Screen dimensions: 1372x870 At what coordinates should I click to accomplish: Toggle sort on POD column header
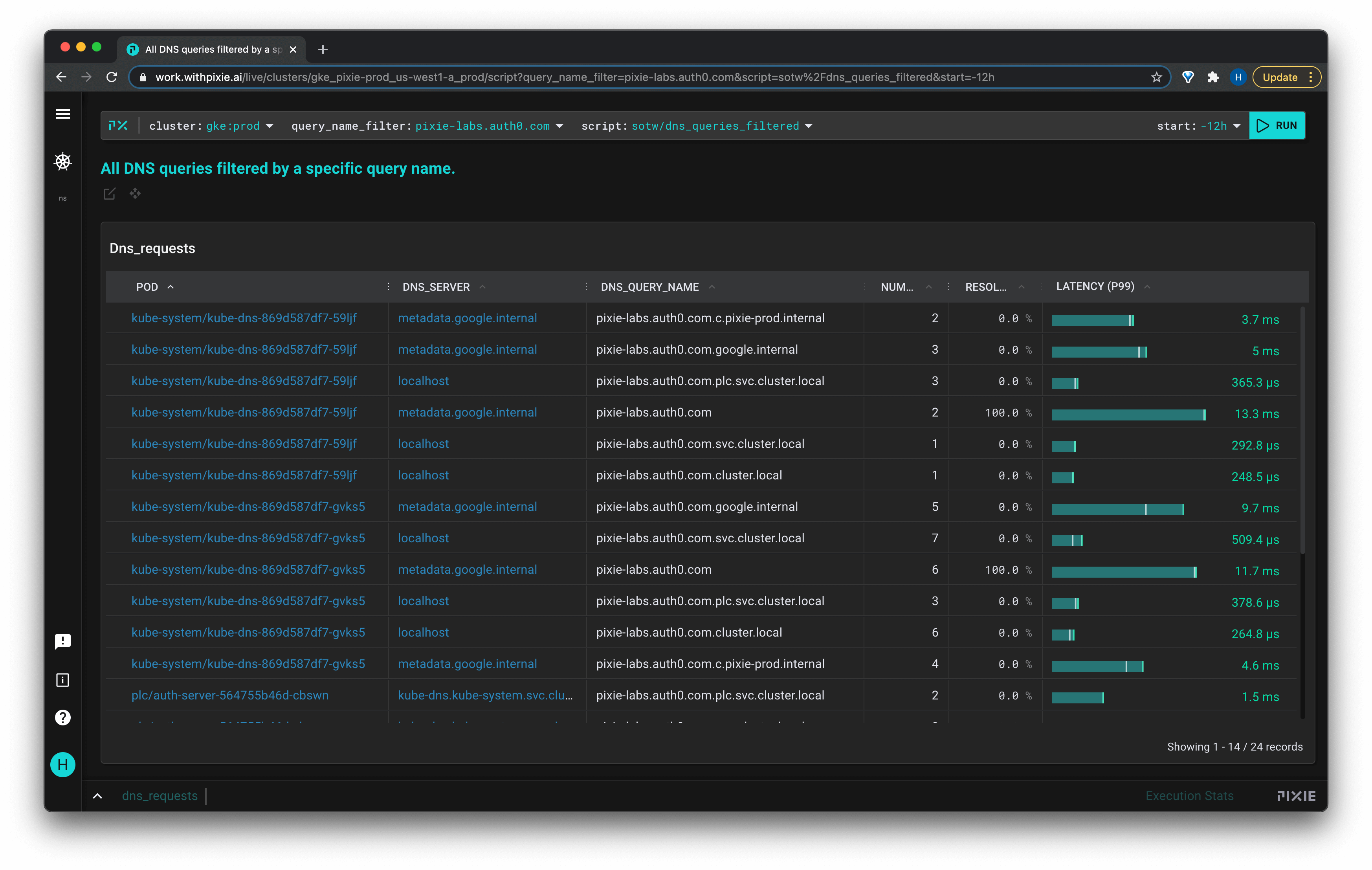coord(148,287)
